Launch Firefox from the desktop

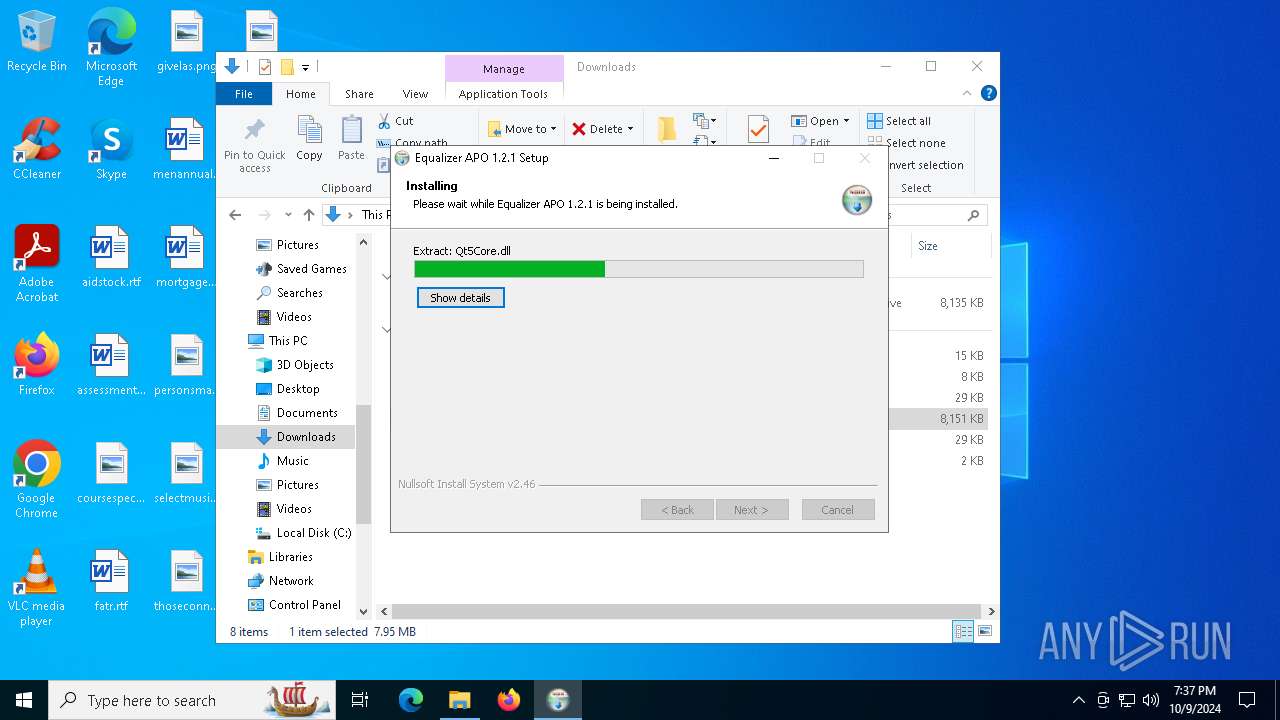[37, 365]
